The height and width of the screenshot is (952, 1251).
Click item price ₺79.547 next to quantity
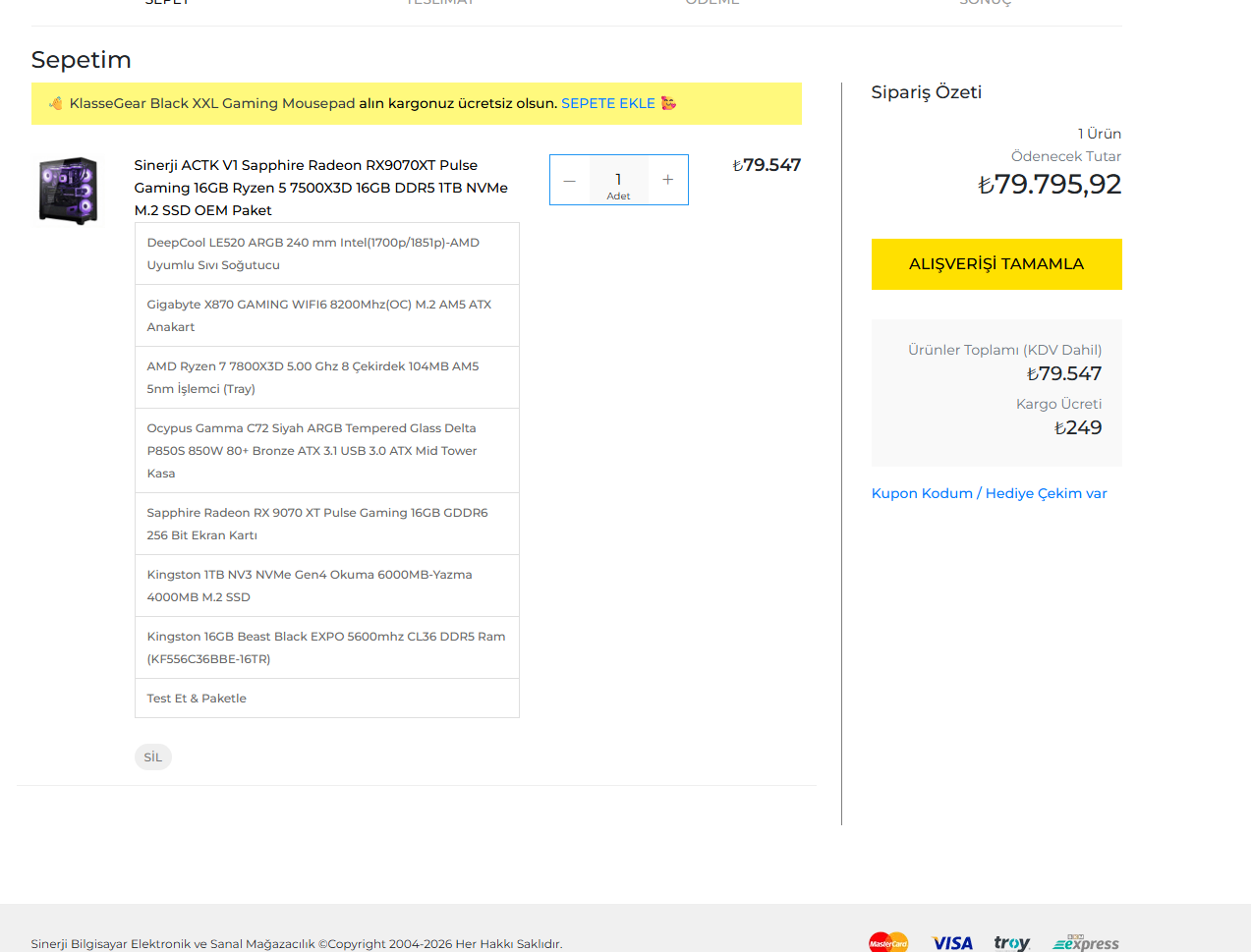click(x=767, y=165)
